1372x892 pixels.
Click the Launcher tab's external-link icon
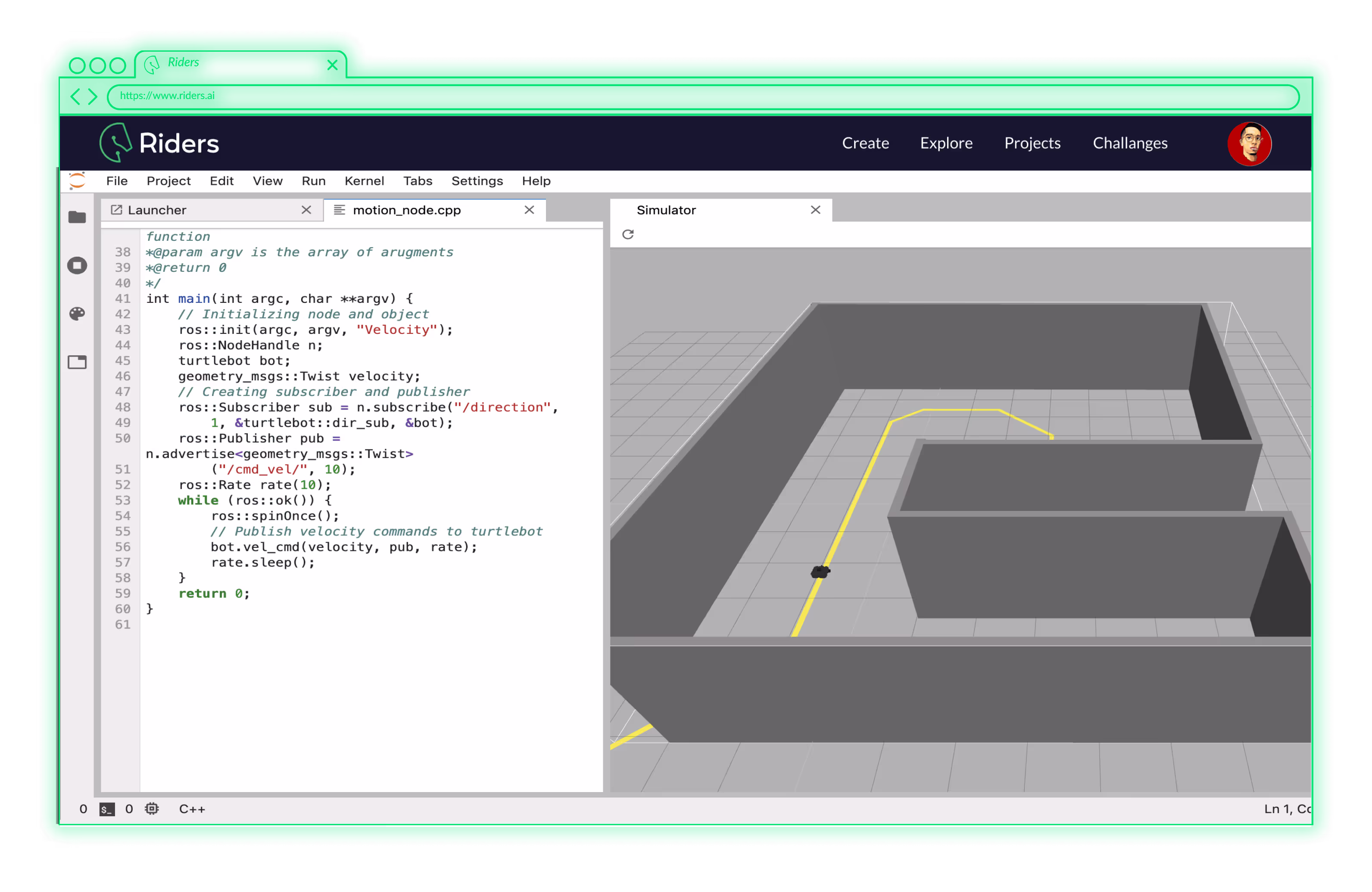point(116,210)
